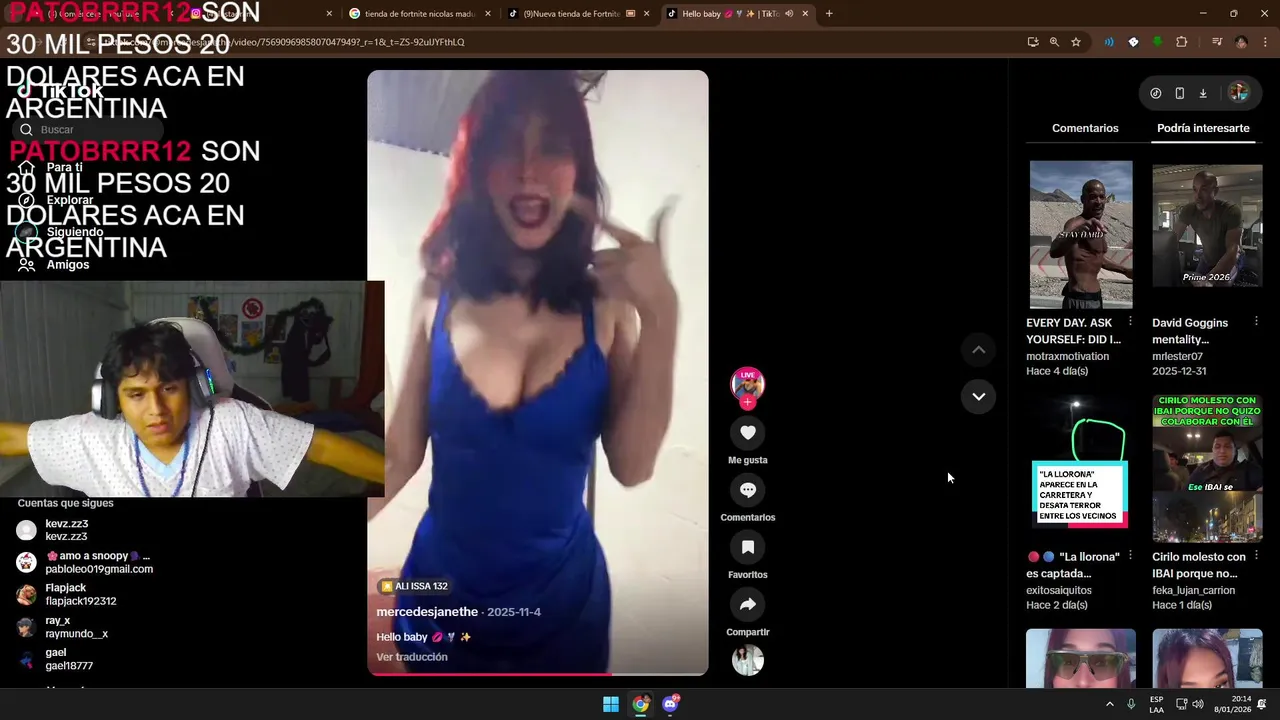The height and width of the screenshot is (720, 1280).
Task: Click the download app icon in top pill
Action: click(x=1203, y=93)
